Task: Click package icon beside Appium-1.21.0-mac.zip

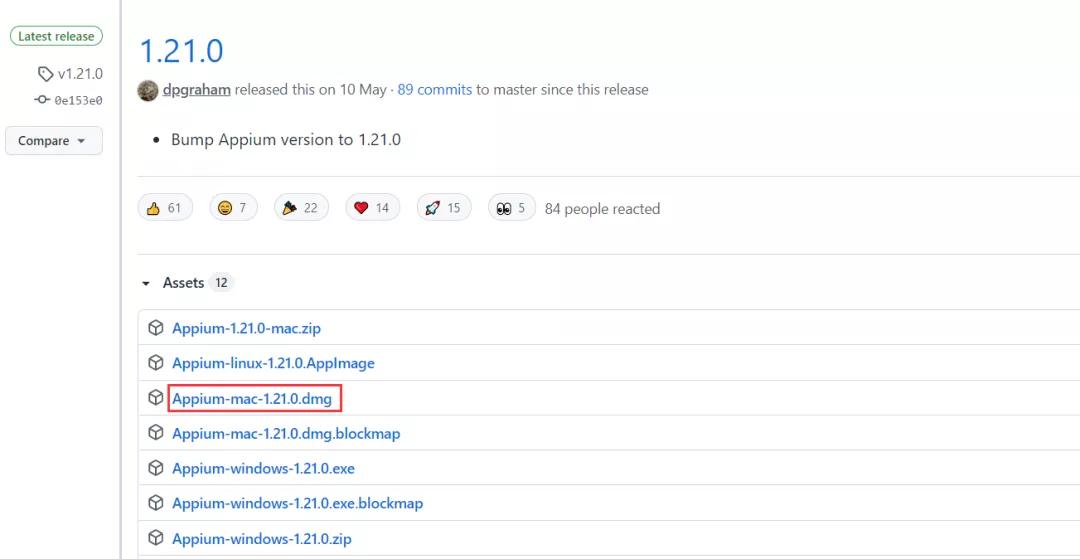Action: click(x=156, y=328)
